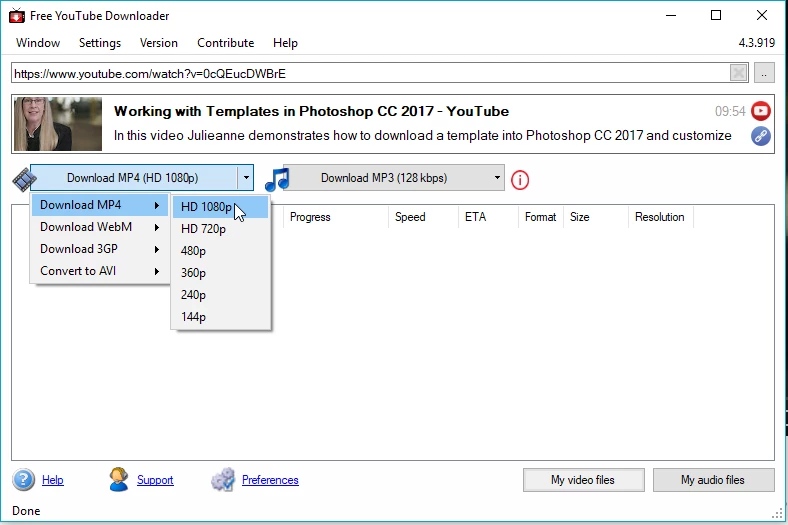788x525 pixels.
Task: Click the Format column header
Action: click(x=541, y=217)
